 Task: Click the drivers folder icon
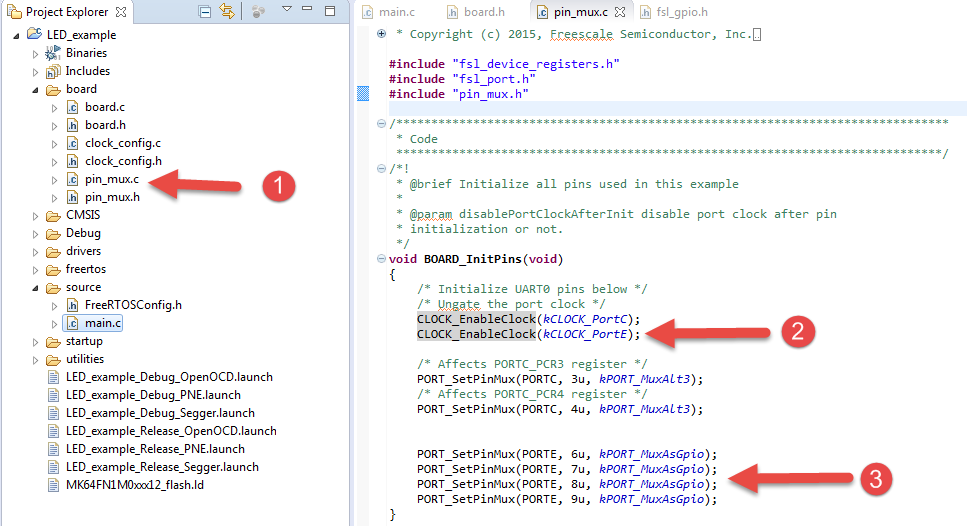coord(53,252)
